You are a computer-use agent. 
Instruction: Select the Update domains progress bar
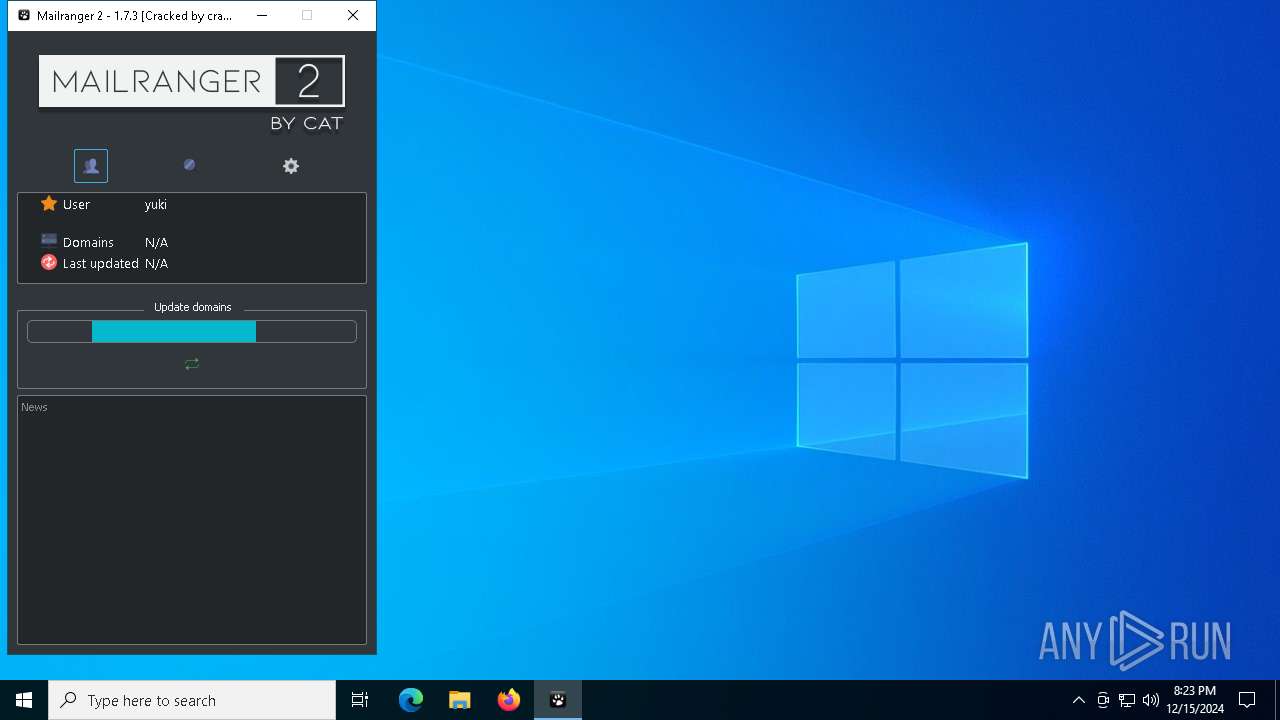192,332
